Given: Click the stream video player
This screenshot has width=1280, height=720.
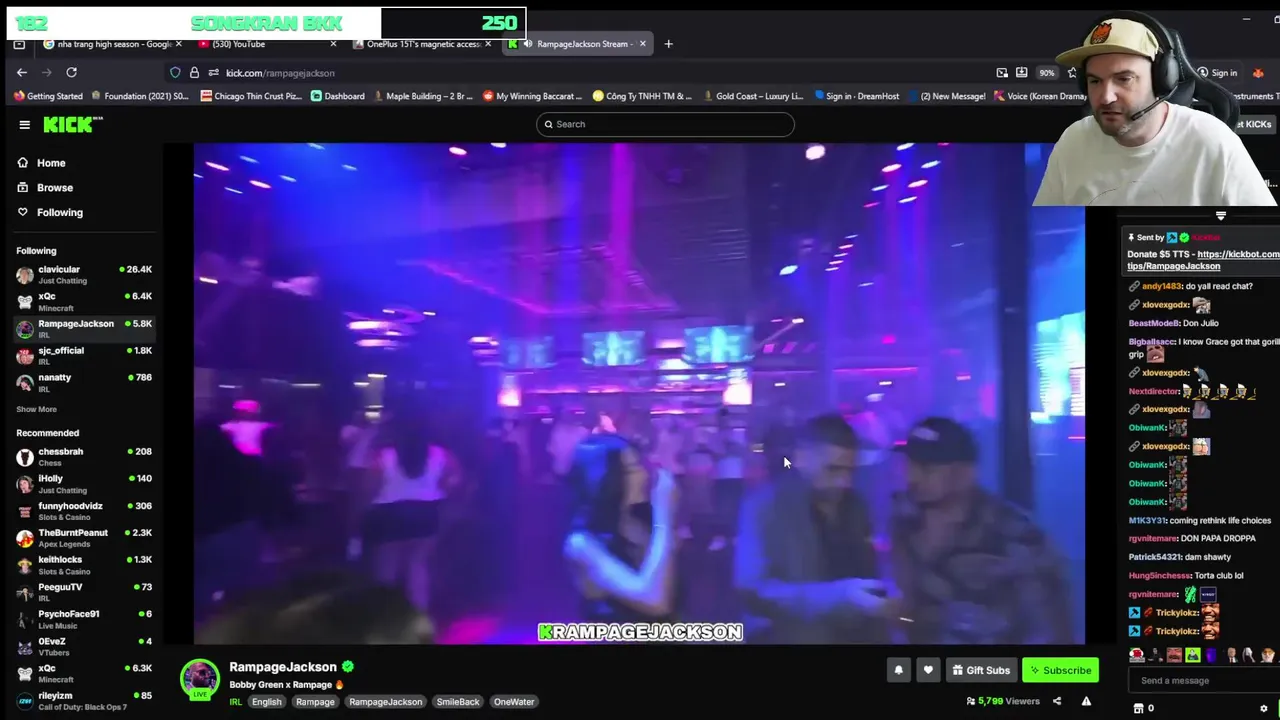Looking at the screenshot, I should [639, 394].
